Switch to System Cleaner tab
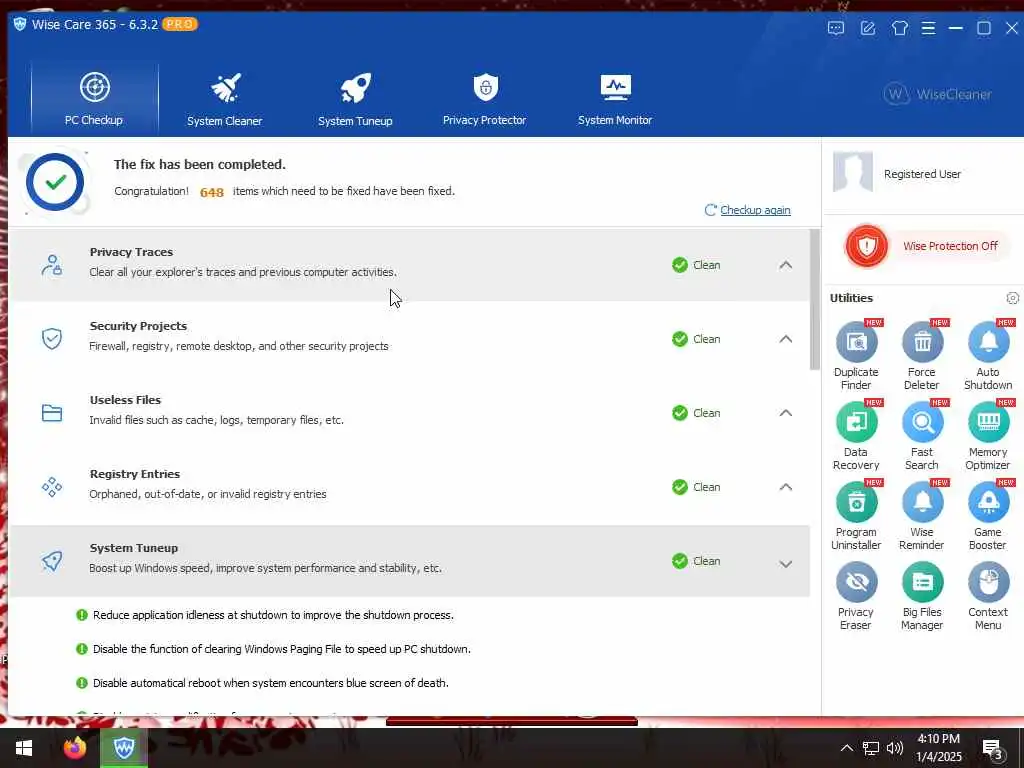The width and height of the screenshot is (1024, 768). pos(225,99)
